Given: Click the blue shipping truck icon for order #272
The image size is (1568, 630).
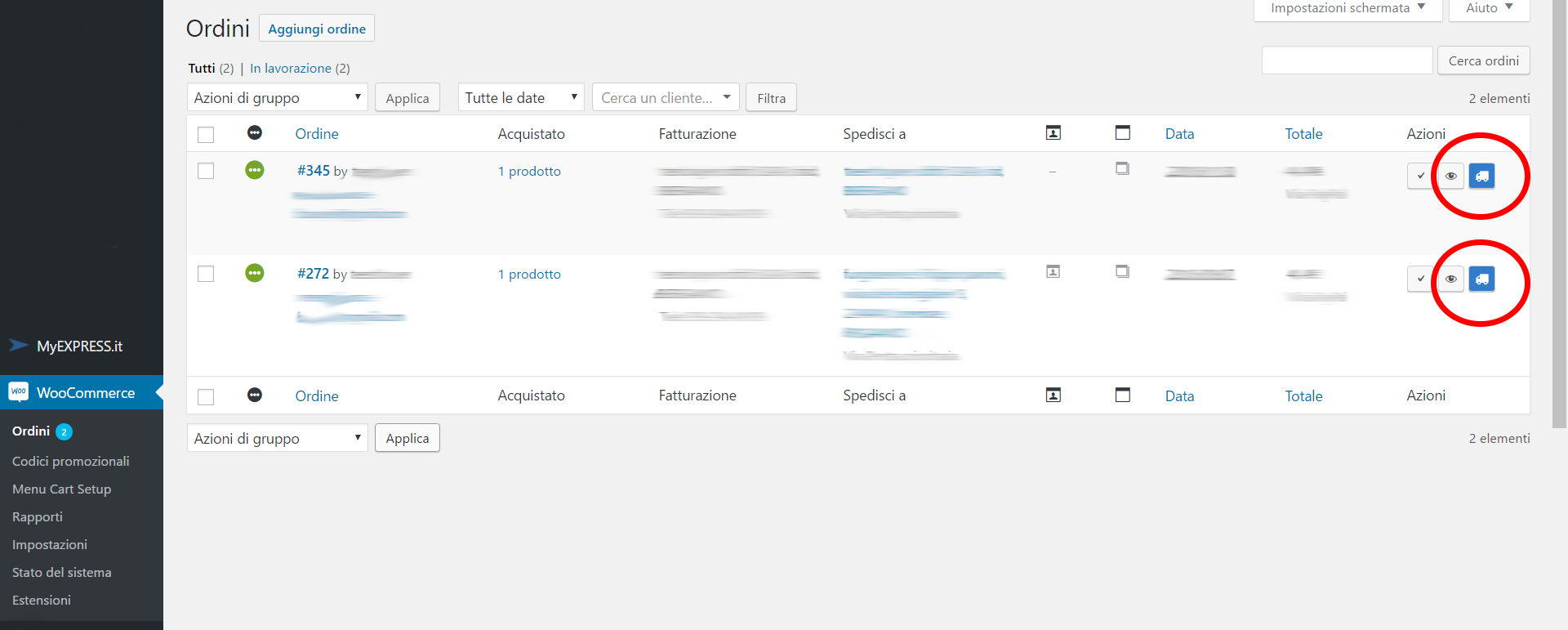Looking at the screenshot, I should 1481,279.
